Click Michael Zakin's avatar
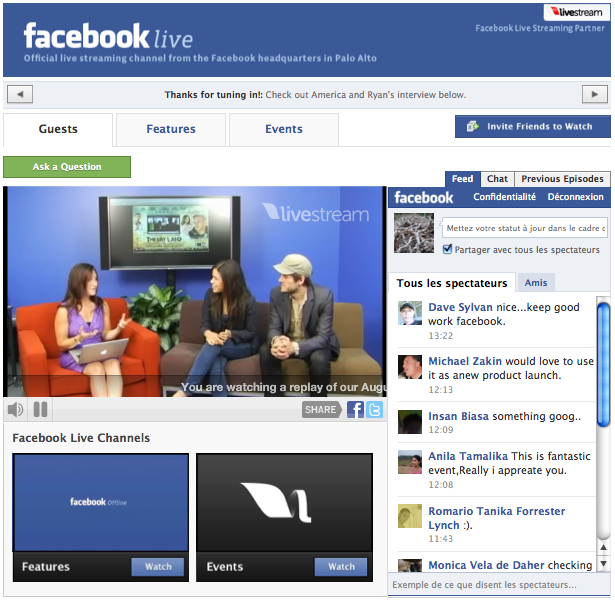Screen dimensions: 615x601 (x=410, y=367)
